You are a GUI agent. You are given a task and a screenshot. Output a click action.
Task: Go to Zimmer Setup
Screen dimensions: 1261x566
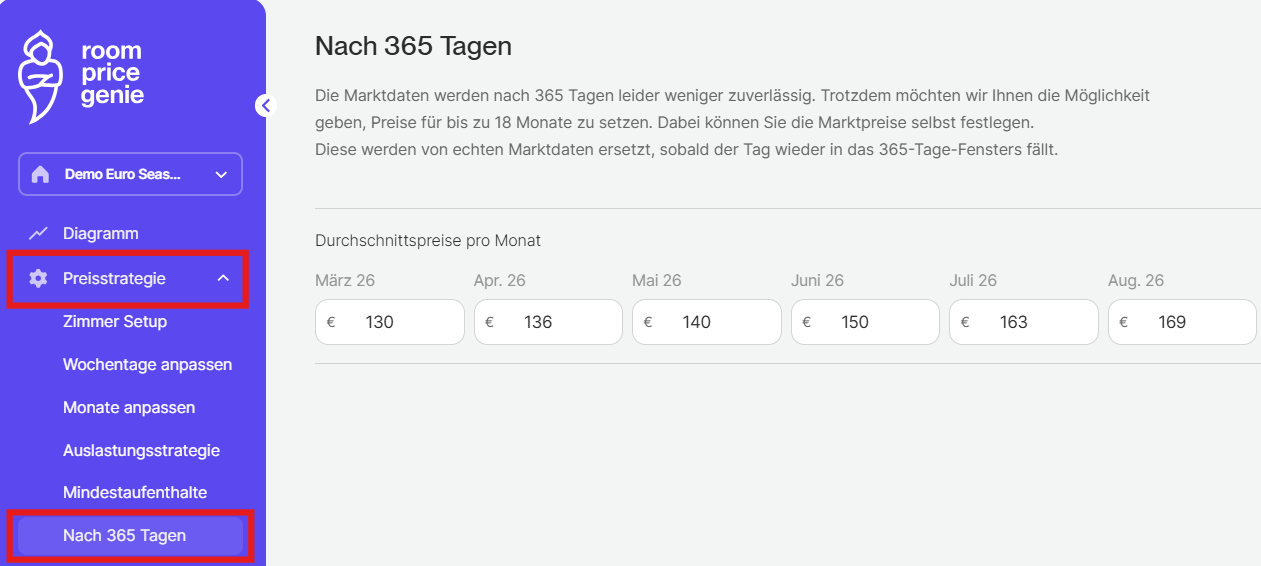(115, 321)
